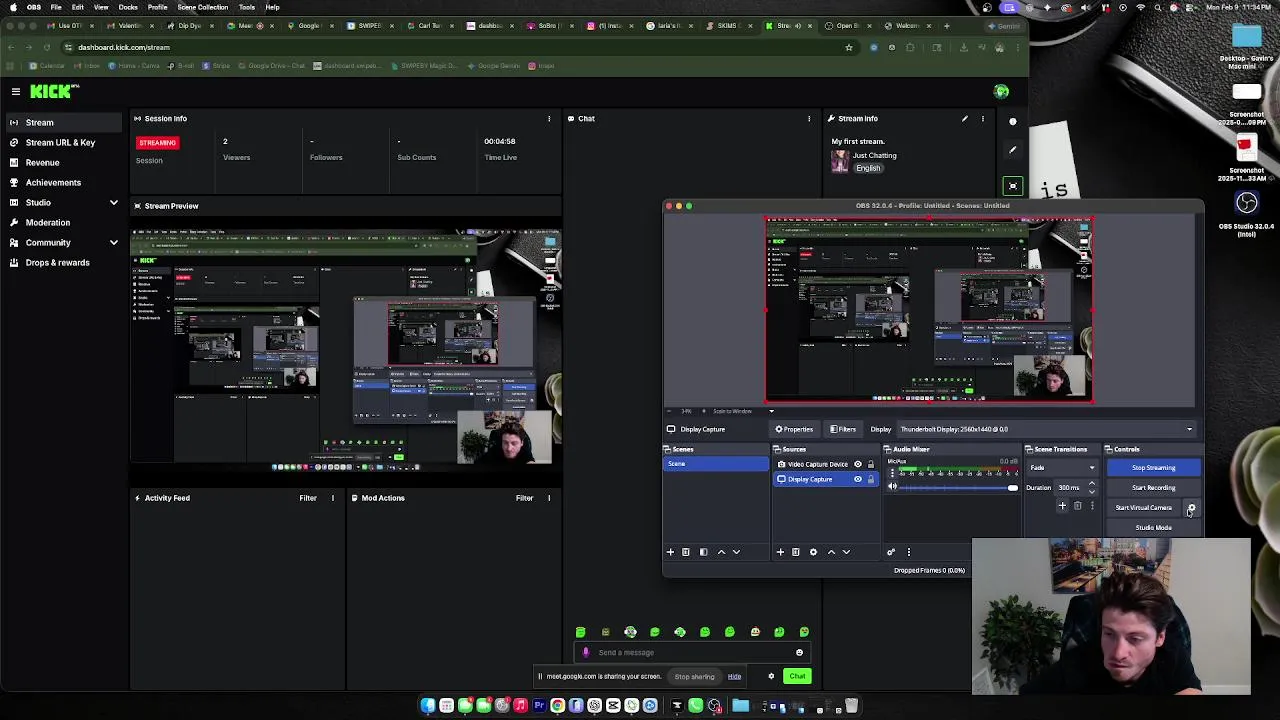1280x720 pixels.
Task: Click the user avatar in Kick header
Action: 1001,92
